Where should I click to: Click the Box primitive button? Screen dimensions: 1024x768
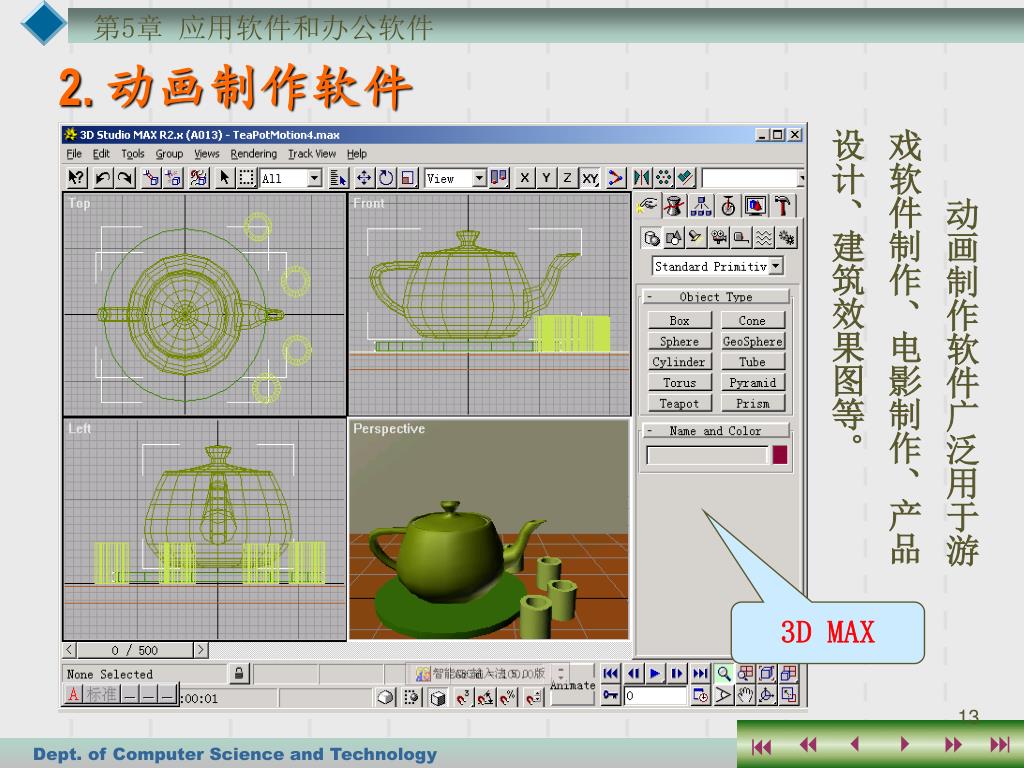pyautogui.click(x=679, y=320)
